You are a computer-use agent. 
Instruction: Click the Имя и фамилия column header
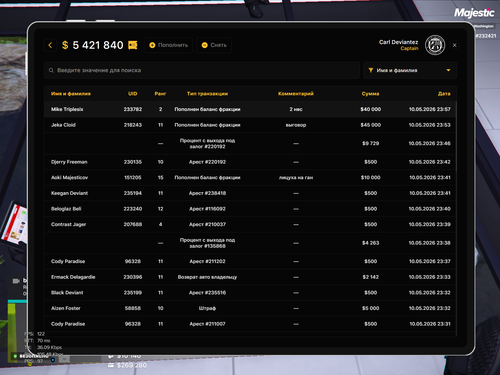tap(71, 94)
